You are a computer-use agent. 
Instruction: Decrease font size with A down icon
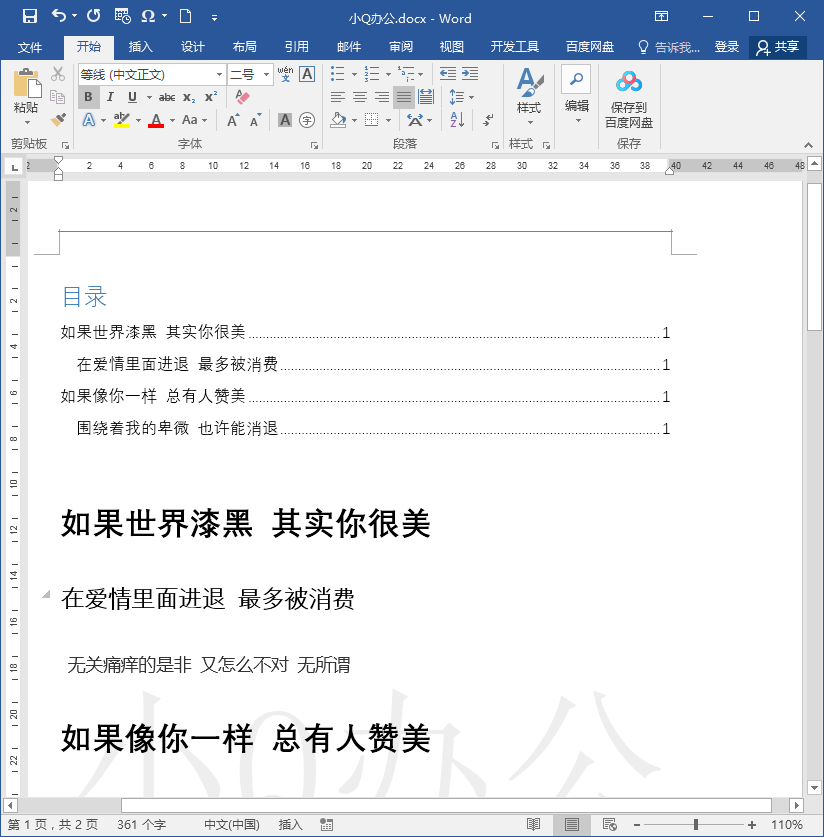pyautogui.click(x=256, y=120)
